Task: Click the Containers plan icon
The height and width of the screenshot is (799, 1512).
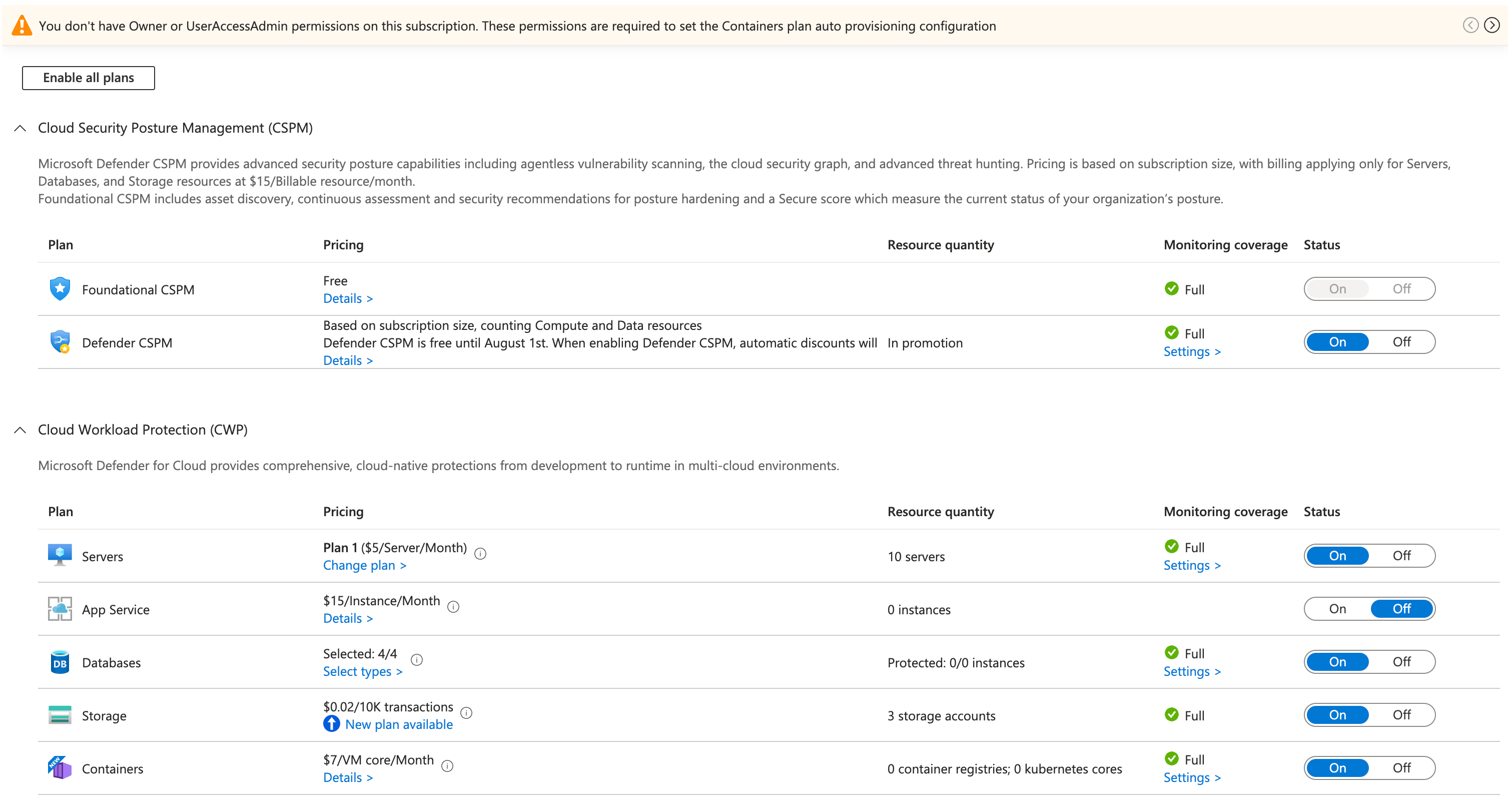Action: coord(60,767)
